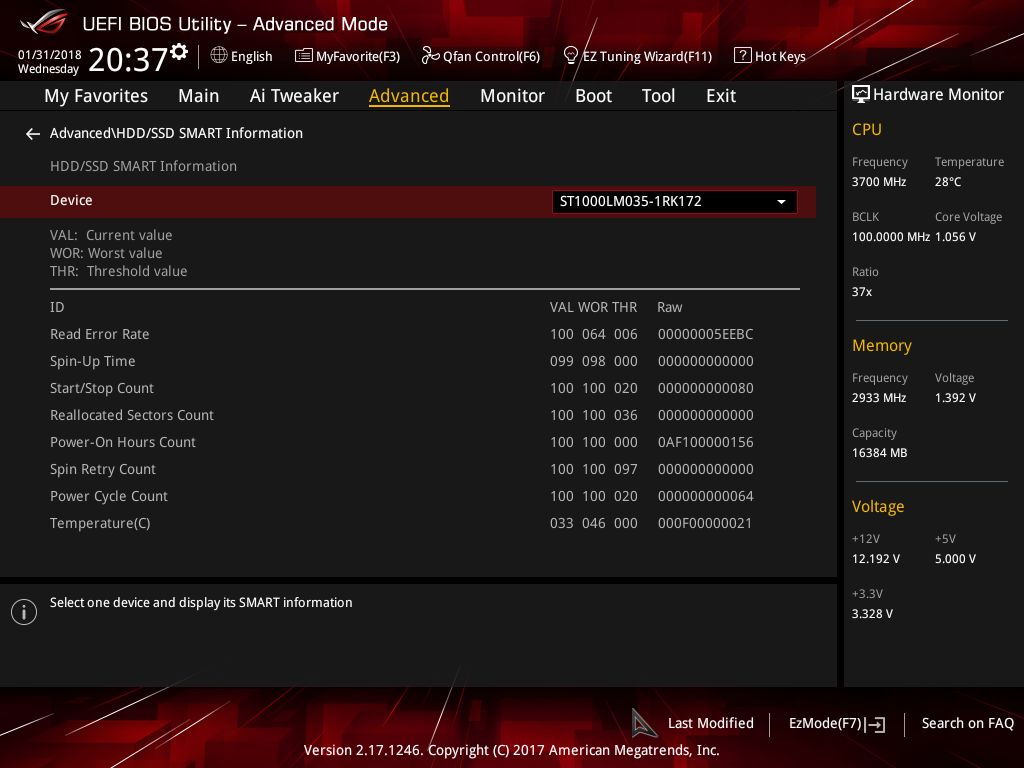Open the Monitor tab
Image resolution: width=1024 pixels, height=768 pixels.
coord(512,96)
